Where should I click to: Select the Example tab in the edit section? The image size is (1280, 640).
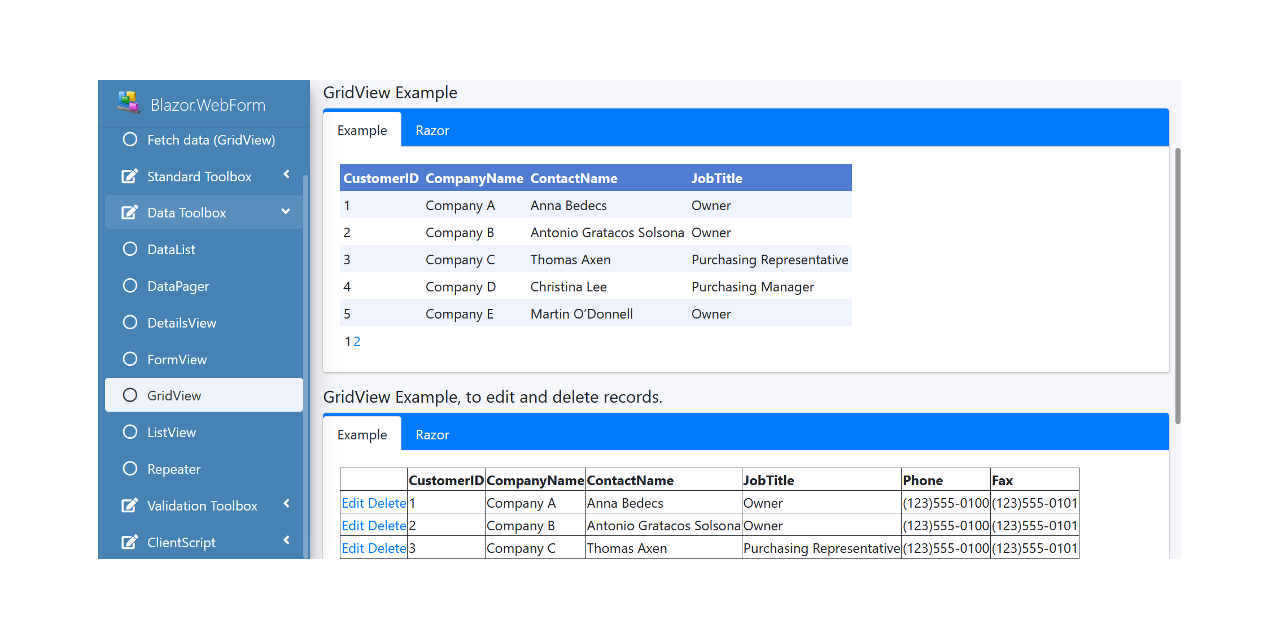tap(362, 434)
